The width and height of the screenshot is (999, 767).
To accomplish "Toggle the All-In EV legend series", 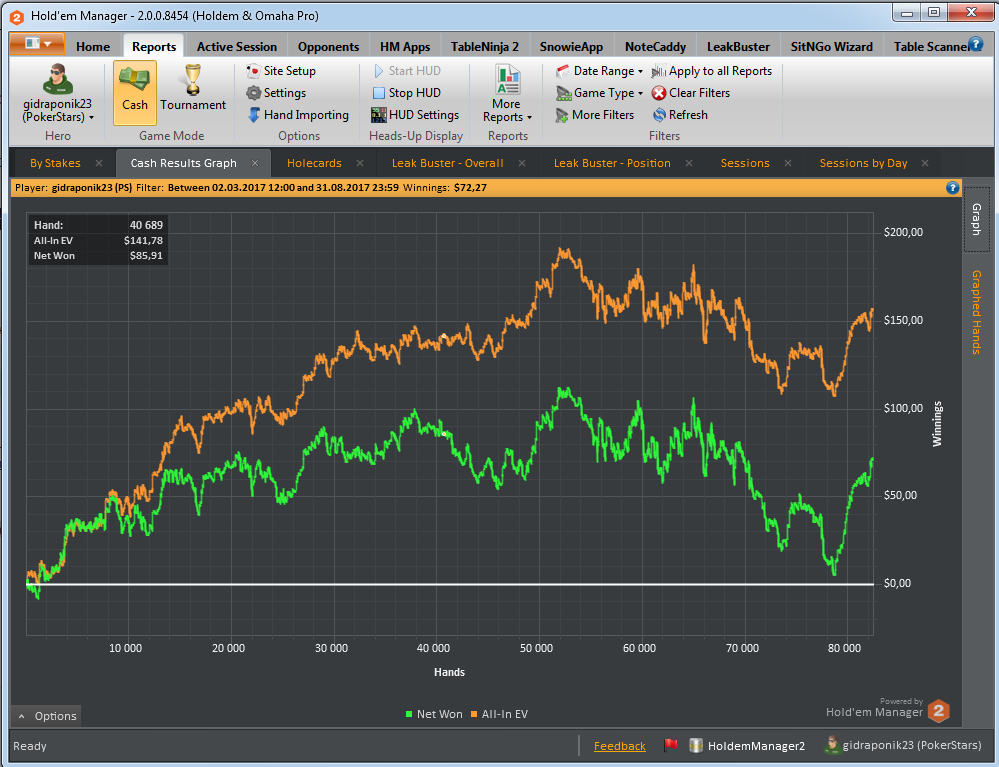I will pyautogui.click(x=500, y=714).
